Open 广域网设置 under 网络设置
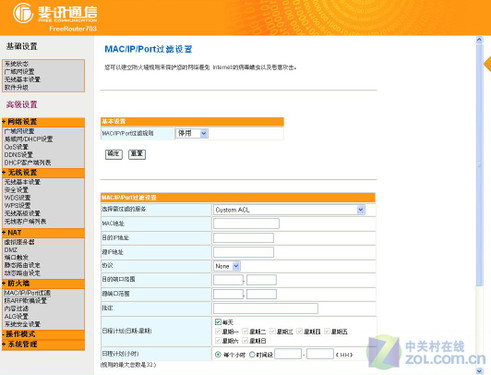Image resolution: width=491 pixels, height=375 pixels. click(19, 131)
